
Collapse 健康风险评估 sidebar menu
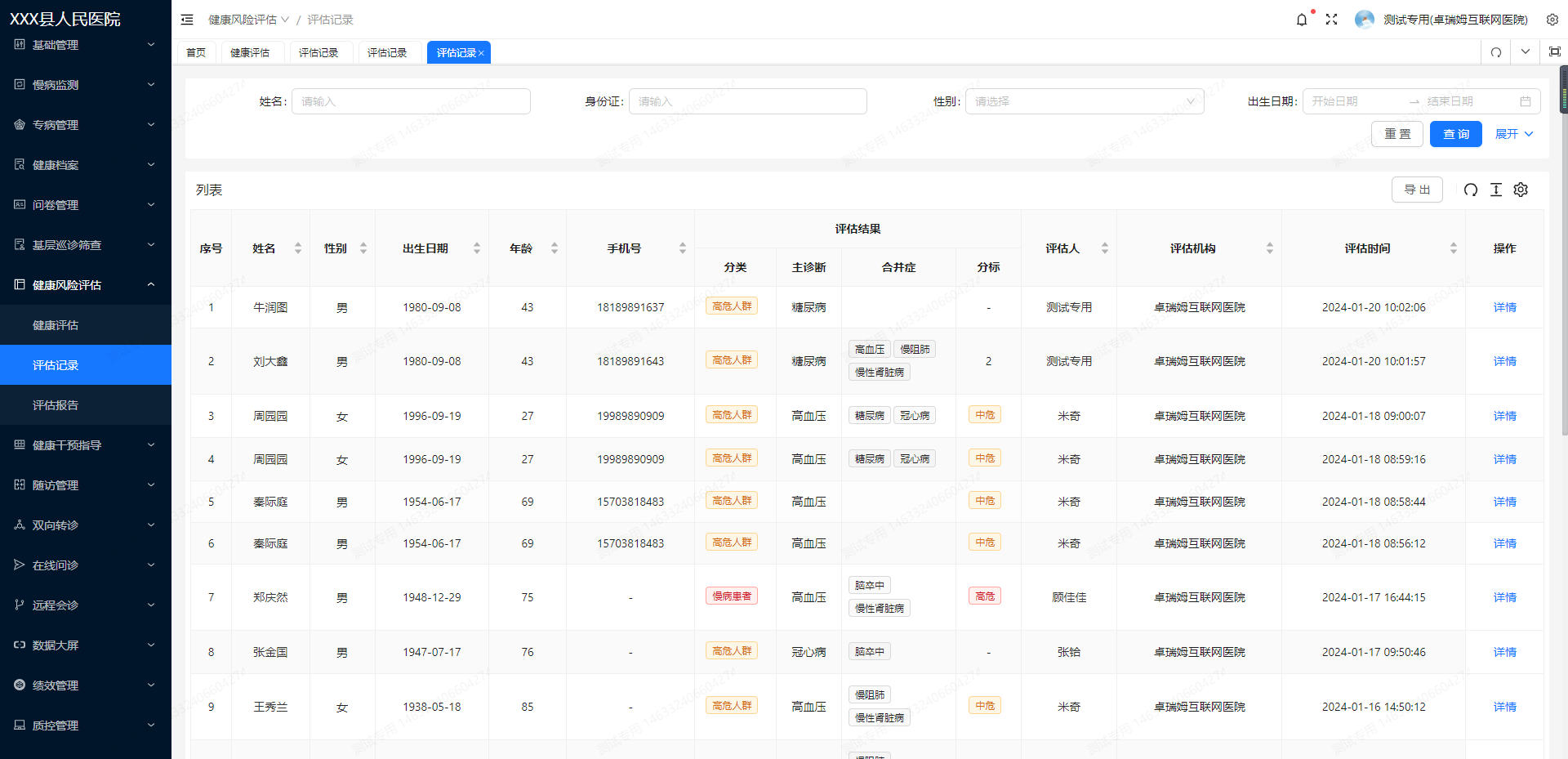(86, 285)
